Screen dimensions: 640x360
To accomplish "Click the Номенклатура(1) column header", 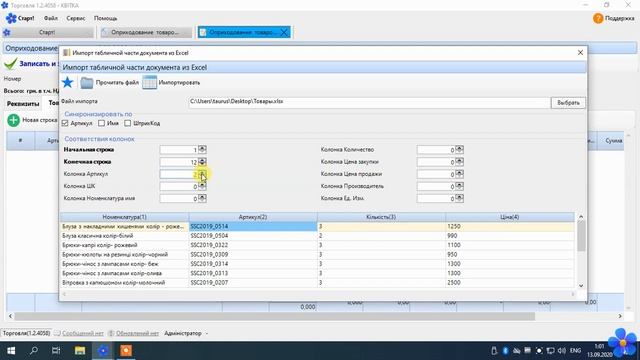I will click(x=124, y=217).
